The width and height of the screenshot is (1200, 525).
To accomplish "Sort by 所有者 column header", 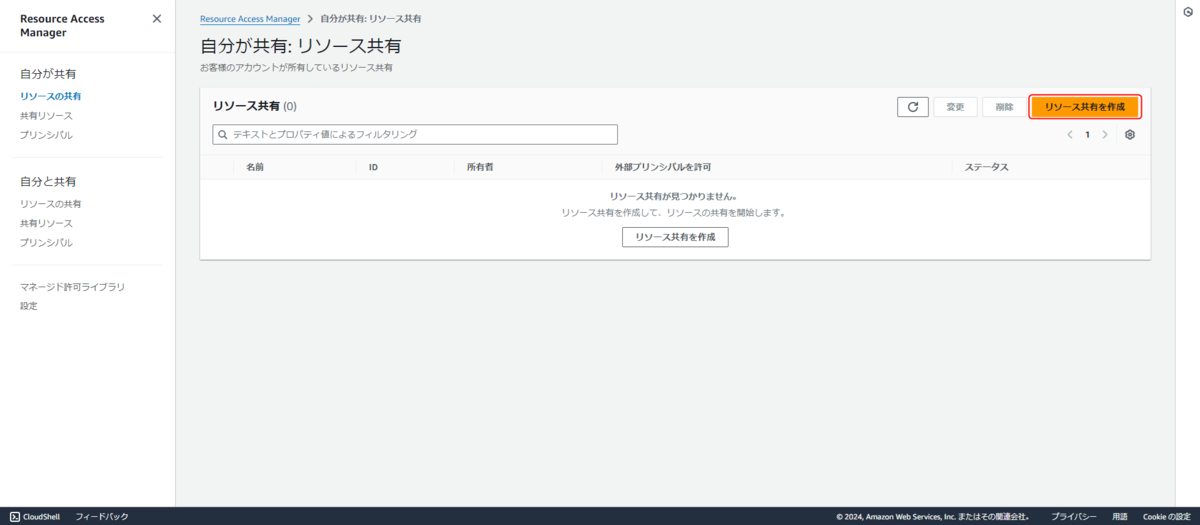I will (x=480, y=167).
